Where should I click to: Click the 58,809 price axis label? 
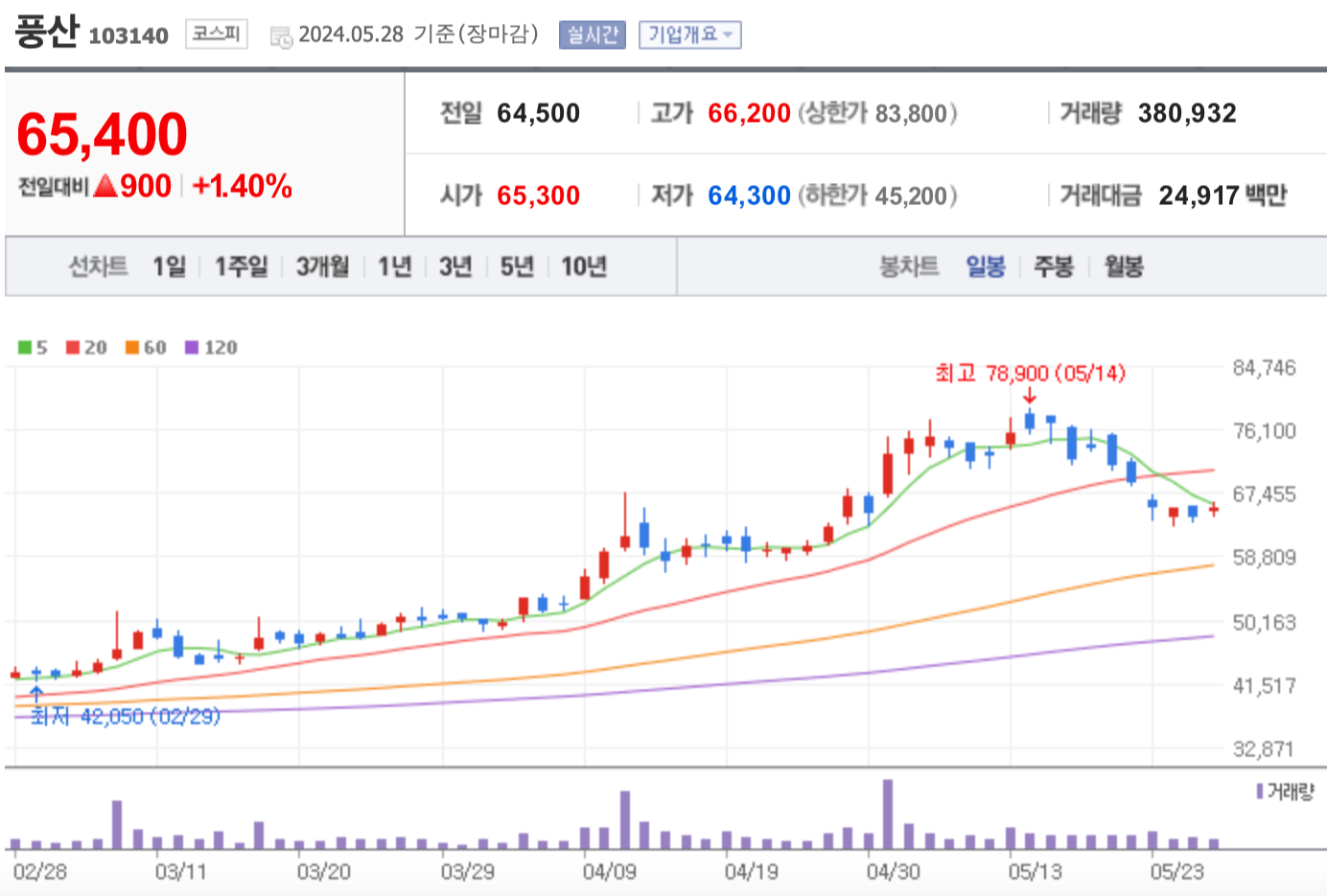click(x=1264, y=558)
